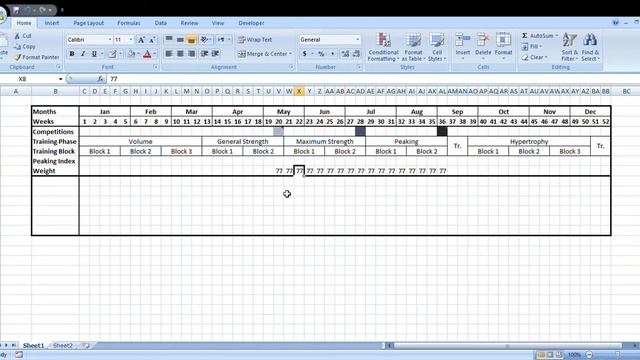Apply the Font Color
The width and height of the screenshot is (640, 360).
(147, 53)
